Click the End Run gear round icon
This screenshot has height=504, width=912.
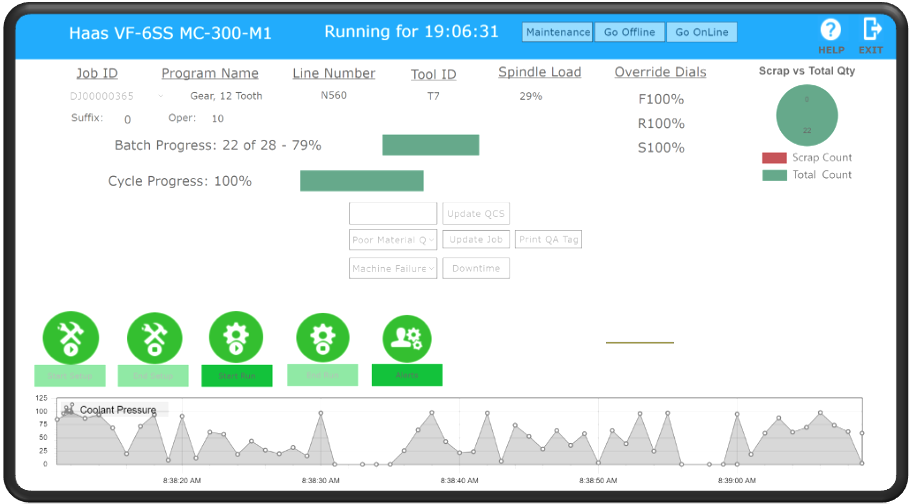click(x=323, y=338)
